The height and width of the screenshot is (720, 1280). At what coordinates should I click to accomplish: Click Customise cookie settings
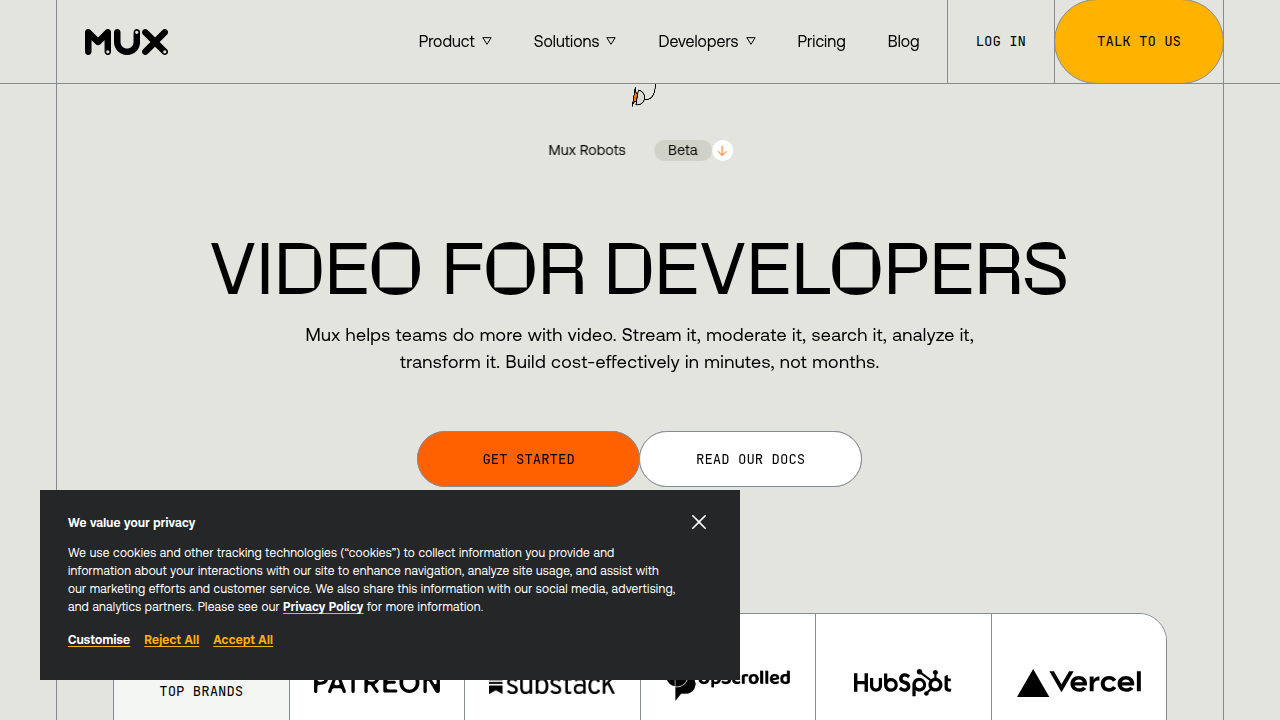[99, 640]
